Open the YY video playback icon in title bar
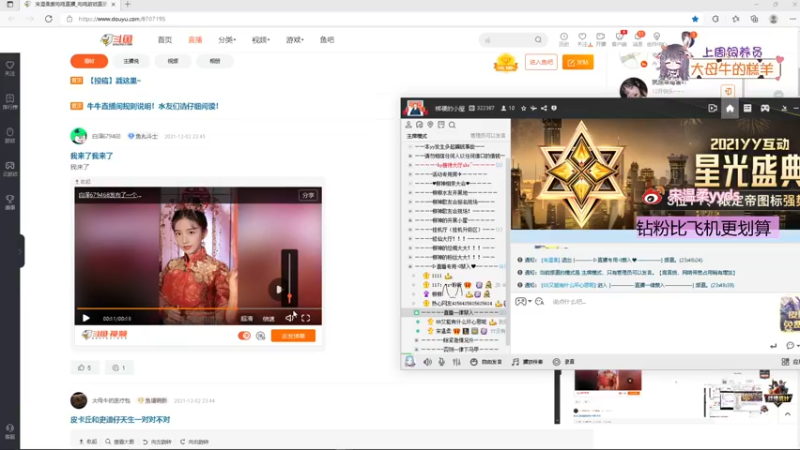800x450 pixels. 713,108
